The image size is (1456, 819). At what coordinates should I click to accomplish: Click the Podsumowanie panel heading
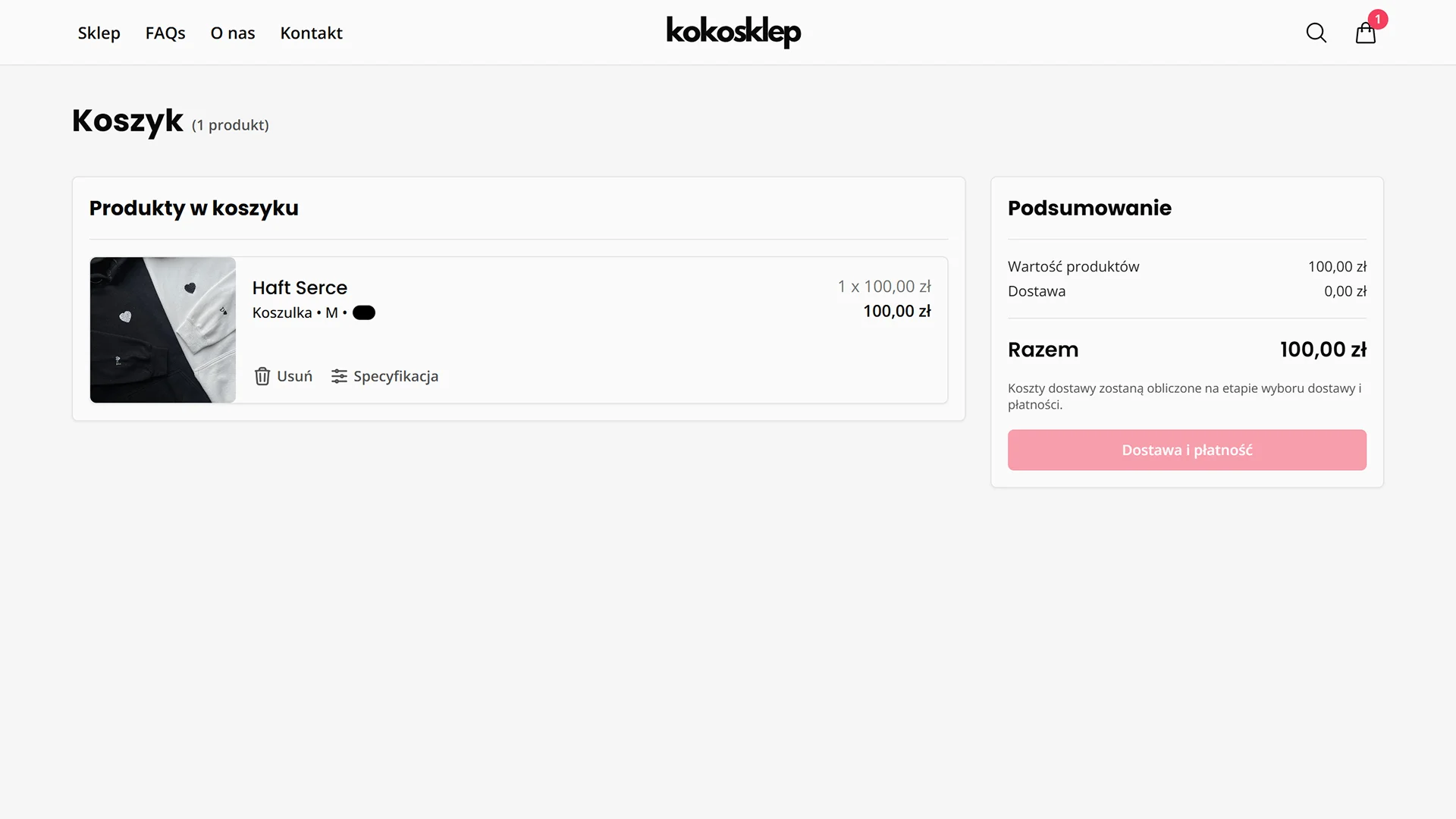1089,208
